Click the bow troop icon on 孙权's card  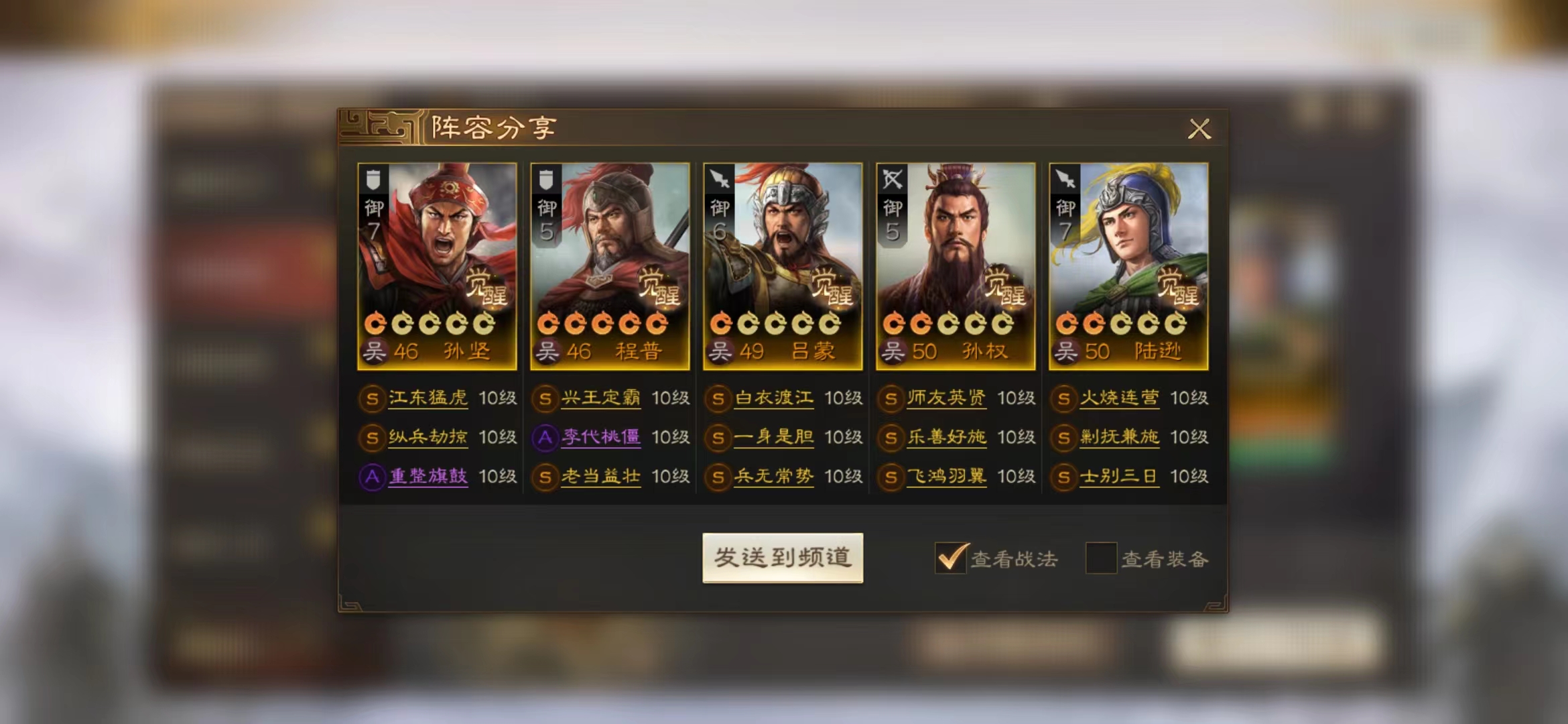coord(892,180)
